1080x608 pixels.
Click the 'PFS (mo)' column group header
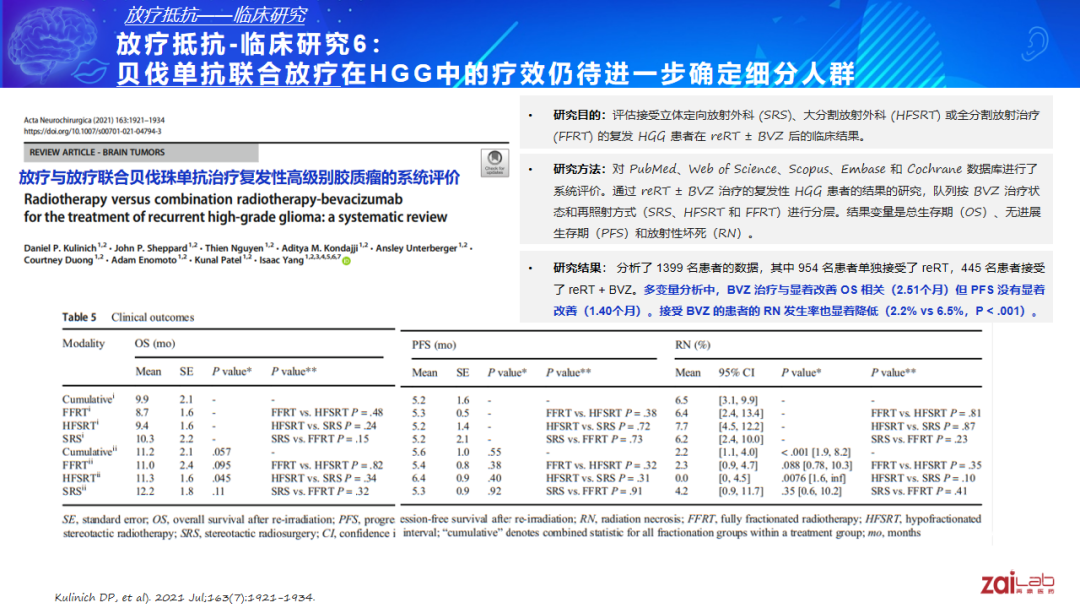click(x=434, y=345)
